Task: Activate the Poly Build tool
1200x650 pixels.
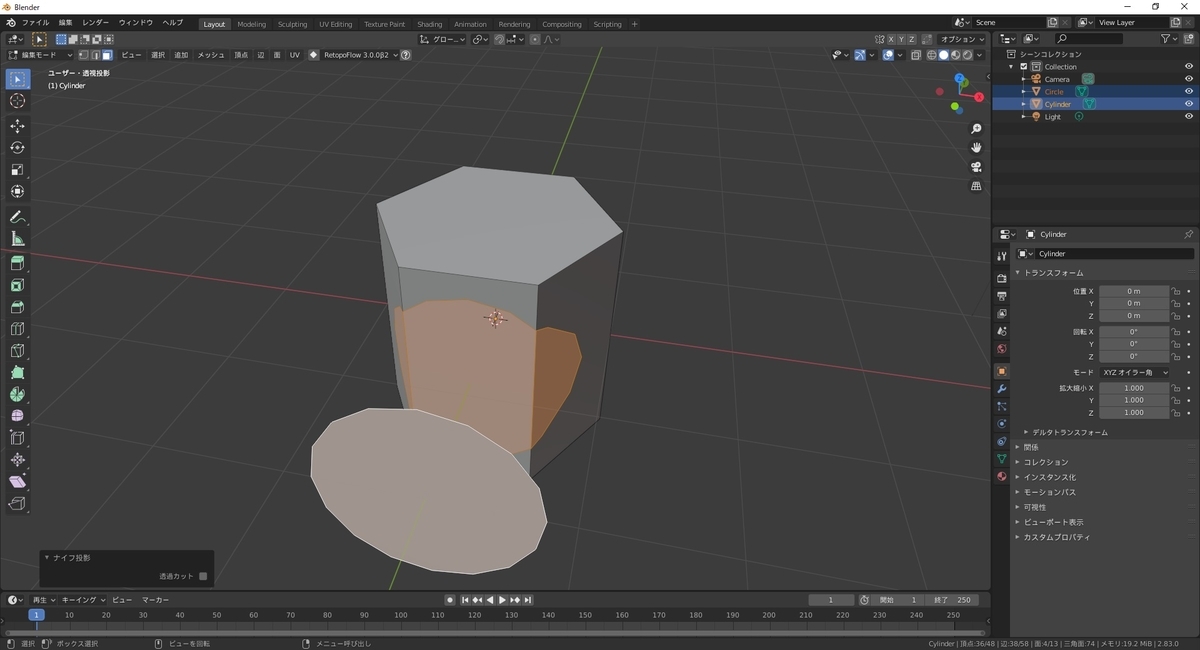Action: (17, 372)
